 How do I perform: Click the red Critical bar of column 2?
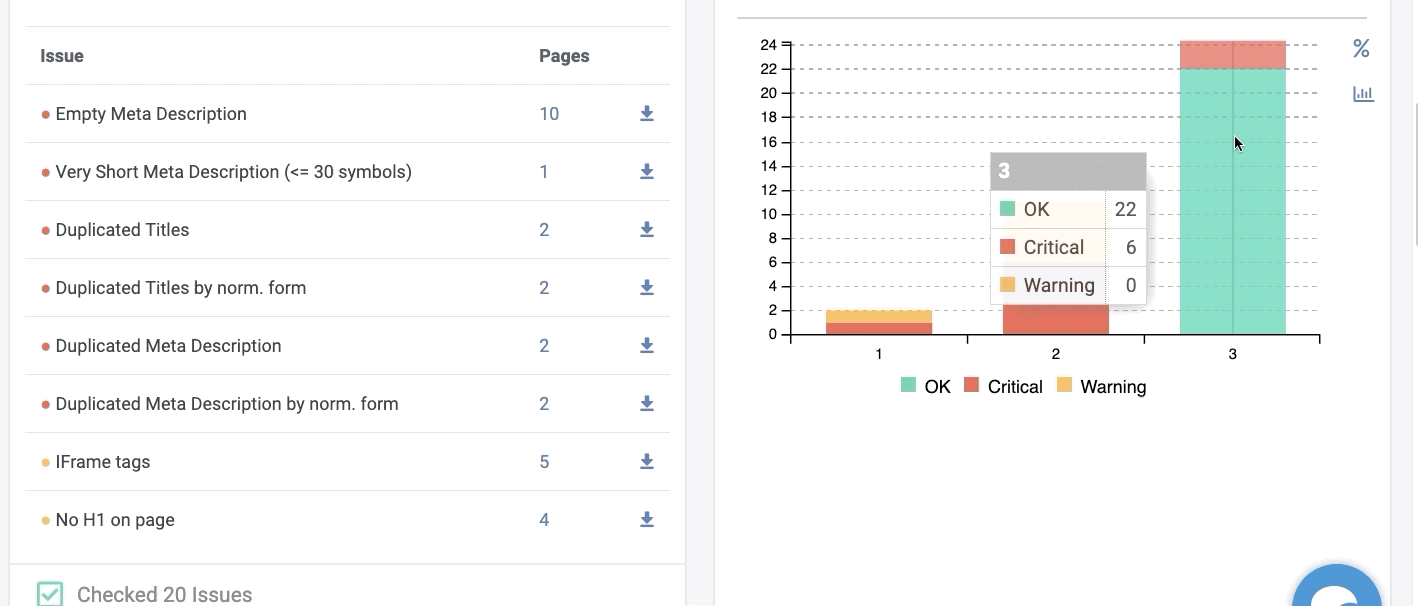tap(1056, 320)
